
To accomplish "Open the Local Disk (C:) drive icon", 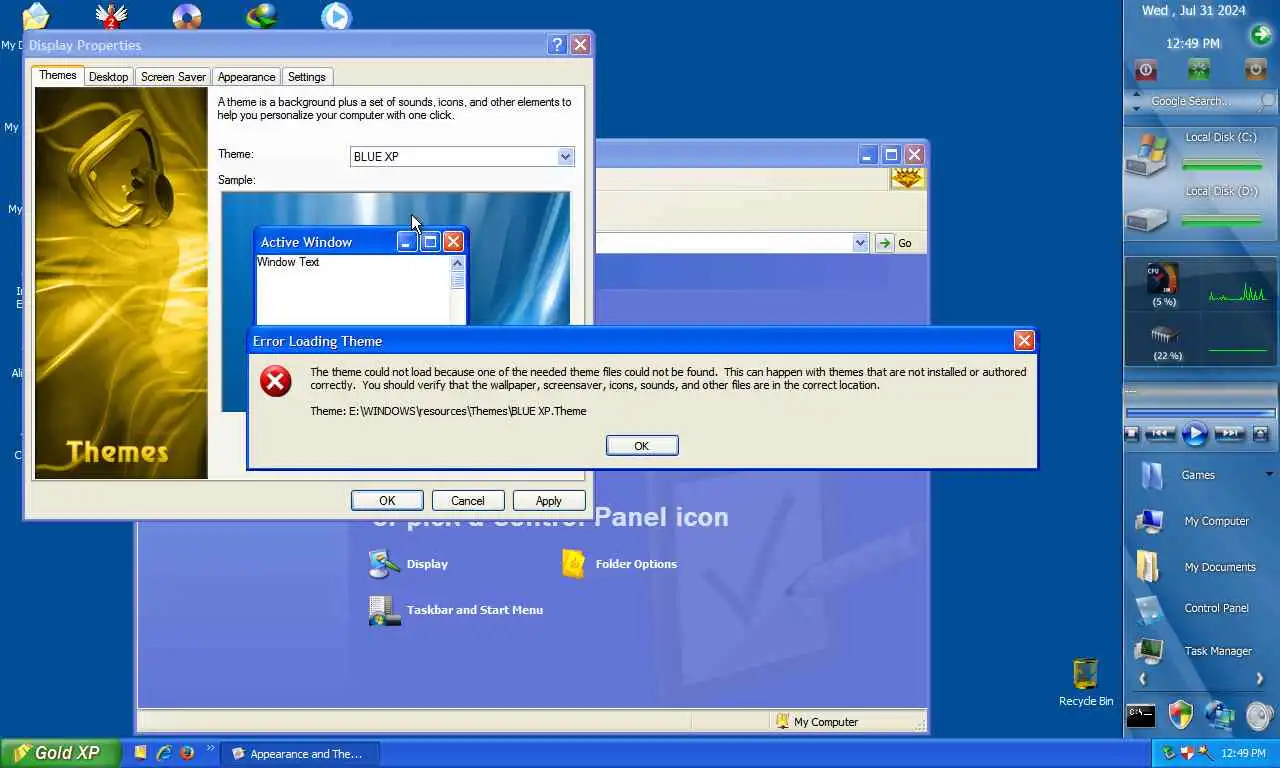I will click(1146, 154).
